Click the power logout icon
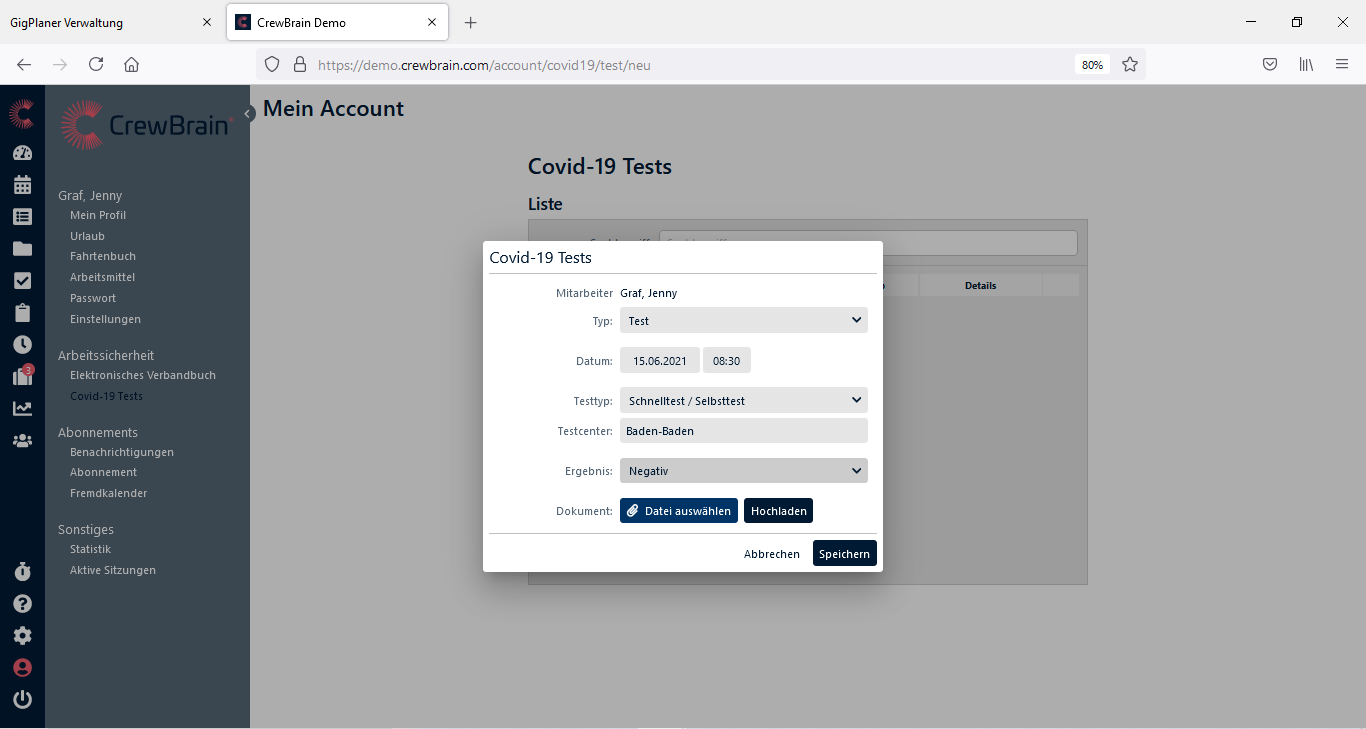The image size is (1366, 729). [22, 700]
